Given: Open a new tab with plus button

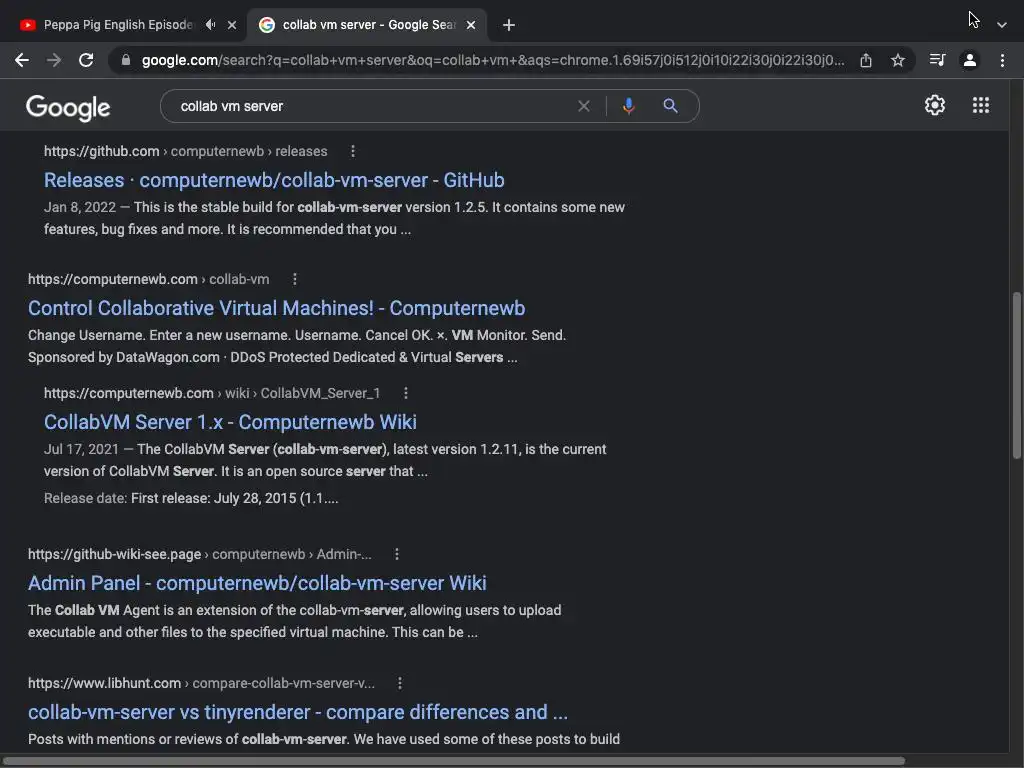Looking at the screenshot, I should [x=509, y=25].
